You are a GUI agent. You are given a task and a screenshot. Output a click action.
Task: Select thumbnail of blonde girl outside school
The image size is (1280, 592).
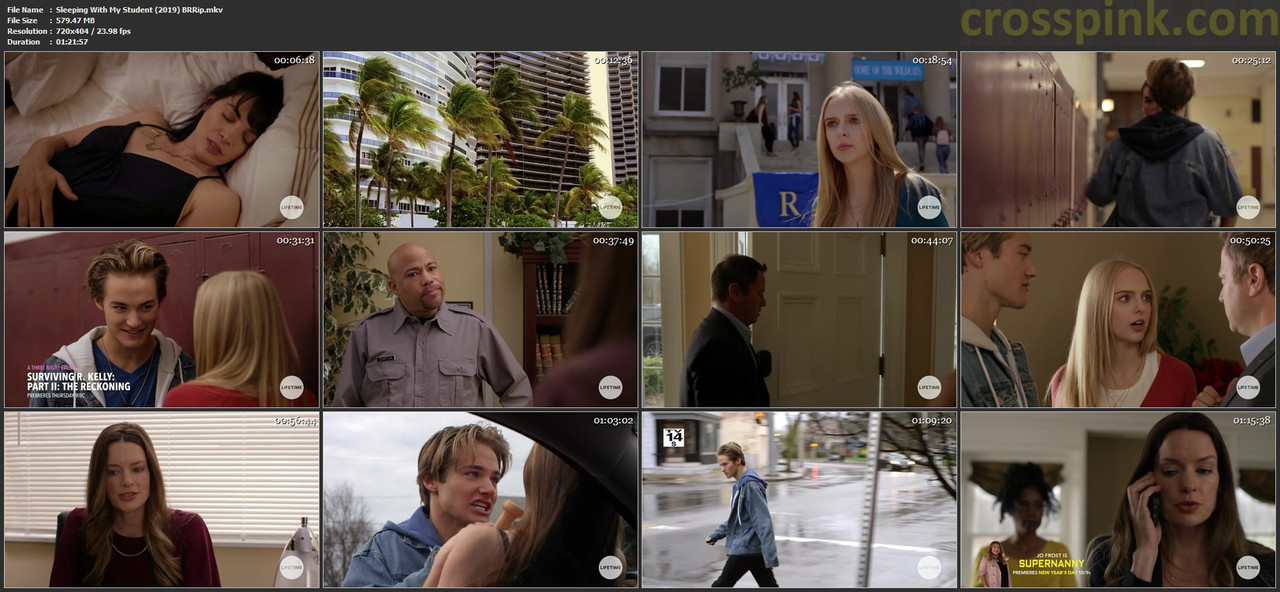point(799,139)
